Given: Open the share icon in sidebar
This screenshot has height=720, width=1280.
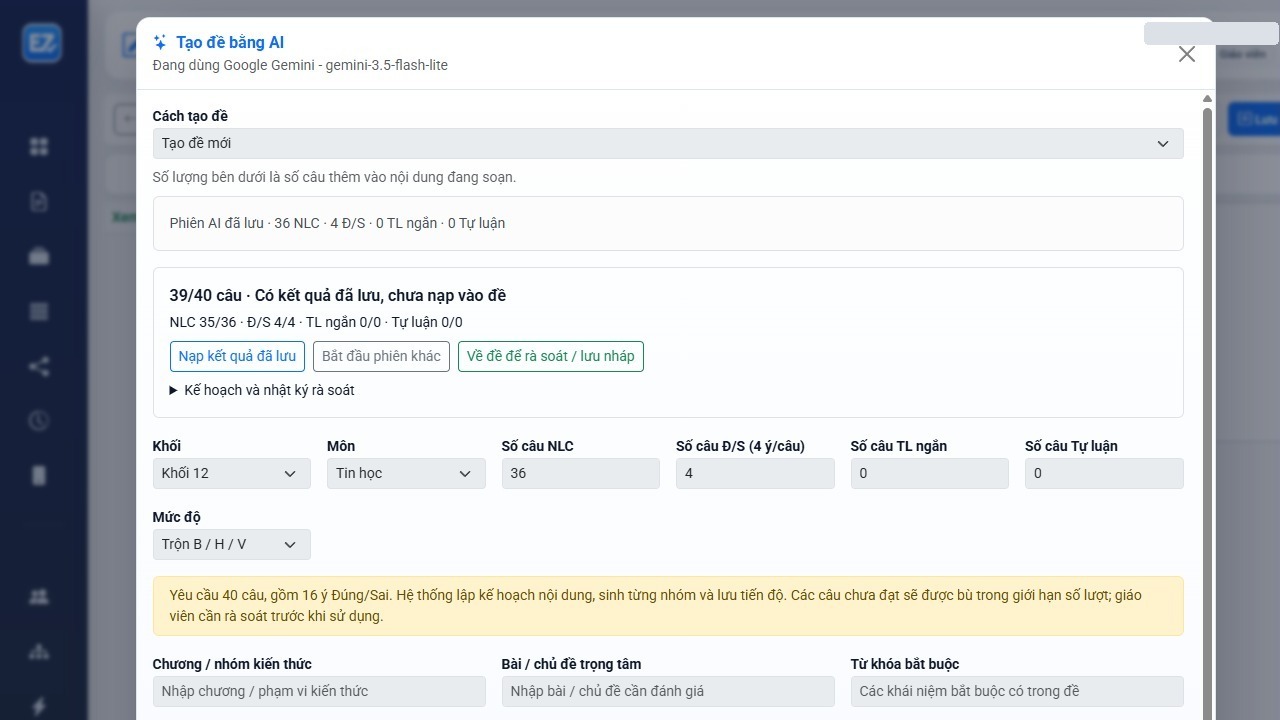Looking at the screenshot, I should click(39, 366).
